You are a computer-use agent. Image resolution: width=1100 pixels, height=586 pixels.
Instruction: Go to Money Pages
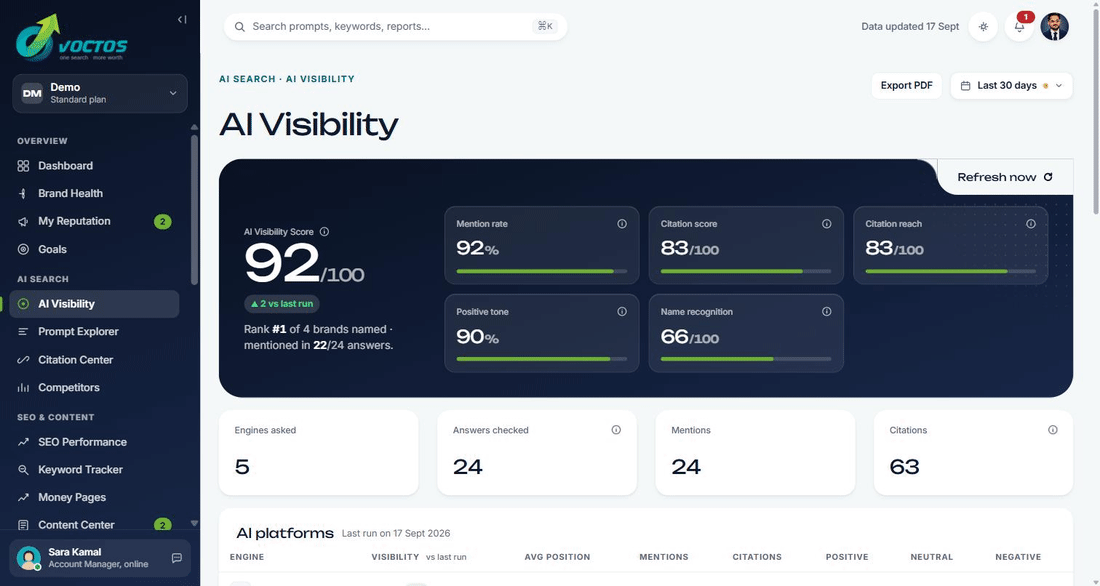click(x=95, y=497)
